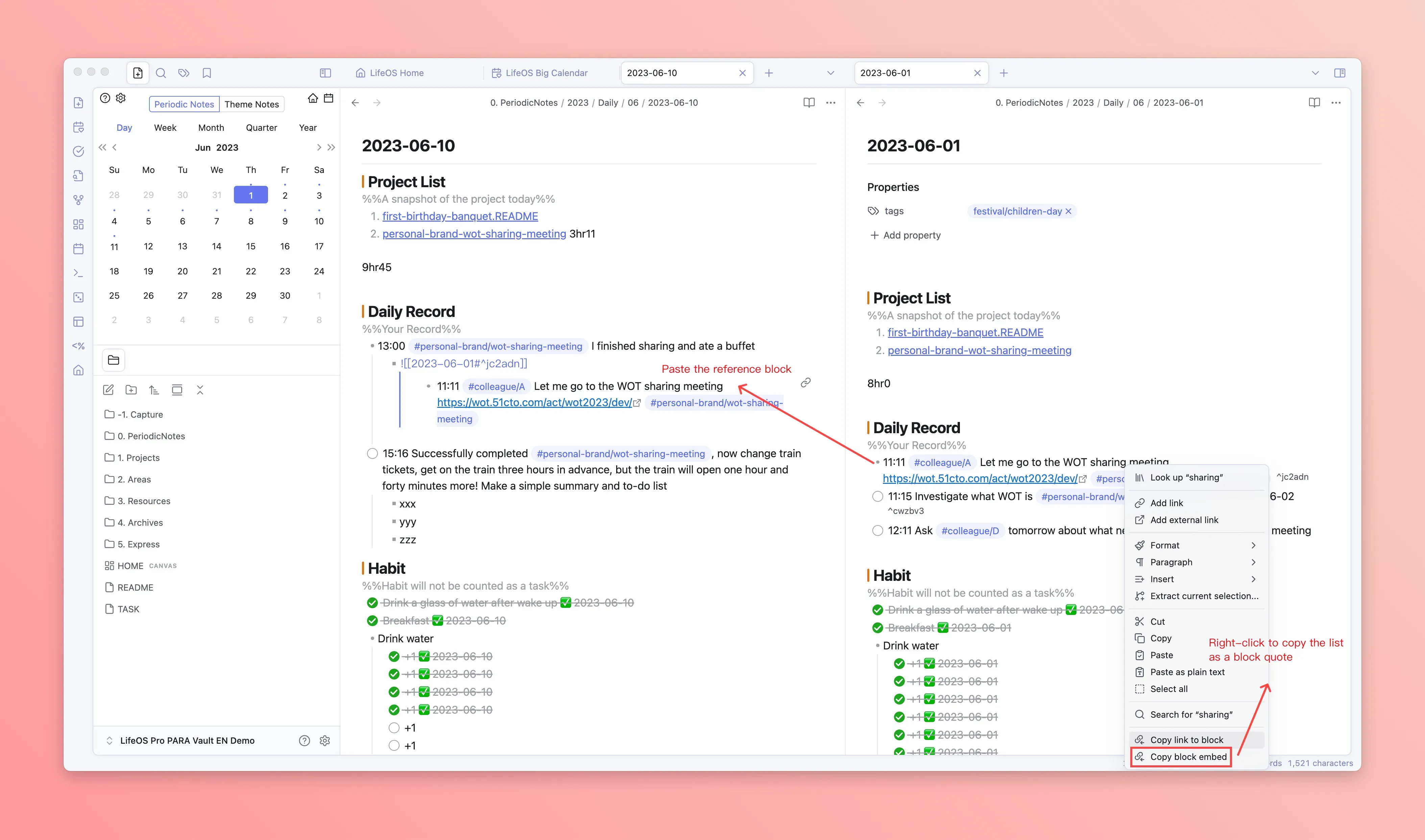1425x840 pixels.
Task: Click the search magnifier icon in top toolbar
Action: [x=161, y=73]
